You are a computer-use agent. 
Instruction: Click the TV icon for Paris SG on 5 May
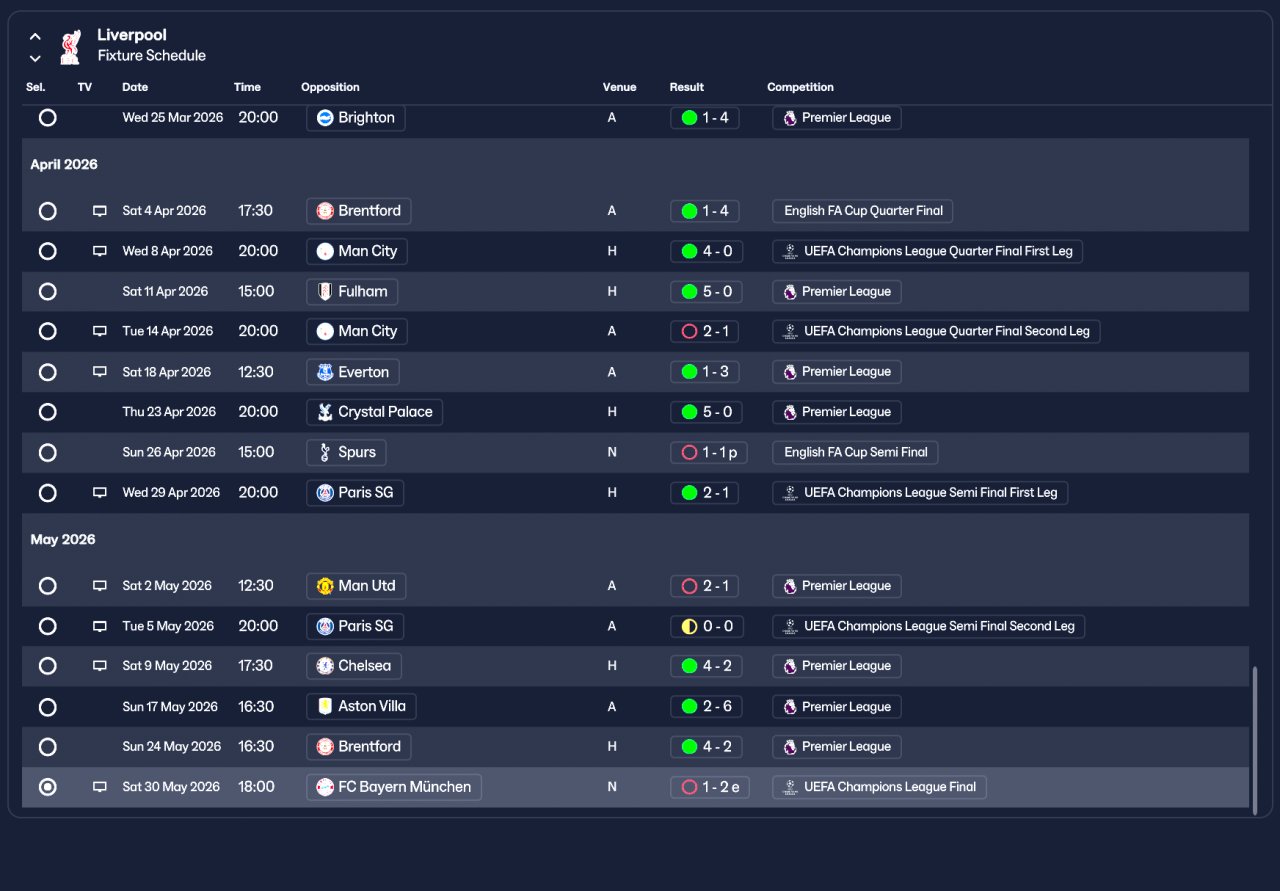tap(100, 626)
